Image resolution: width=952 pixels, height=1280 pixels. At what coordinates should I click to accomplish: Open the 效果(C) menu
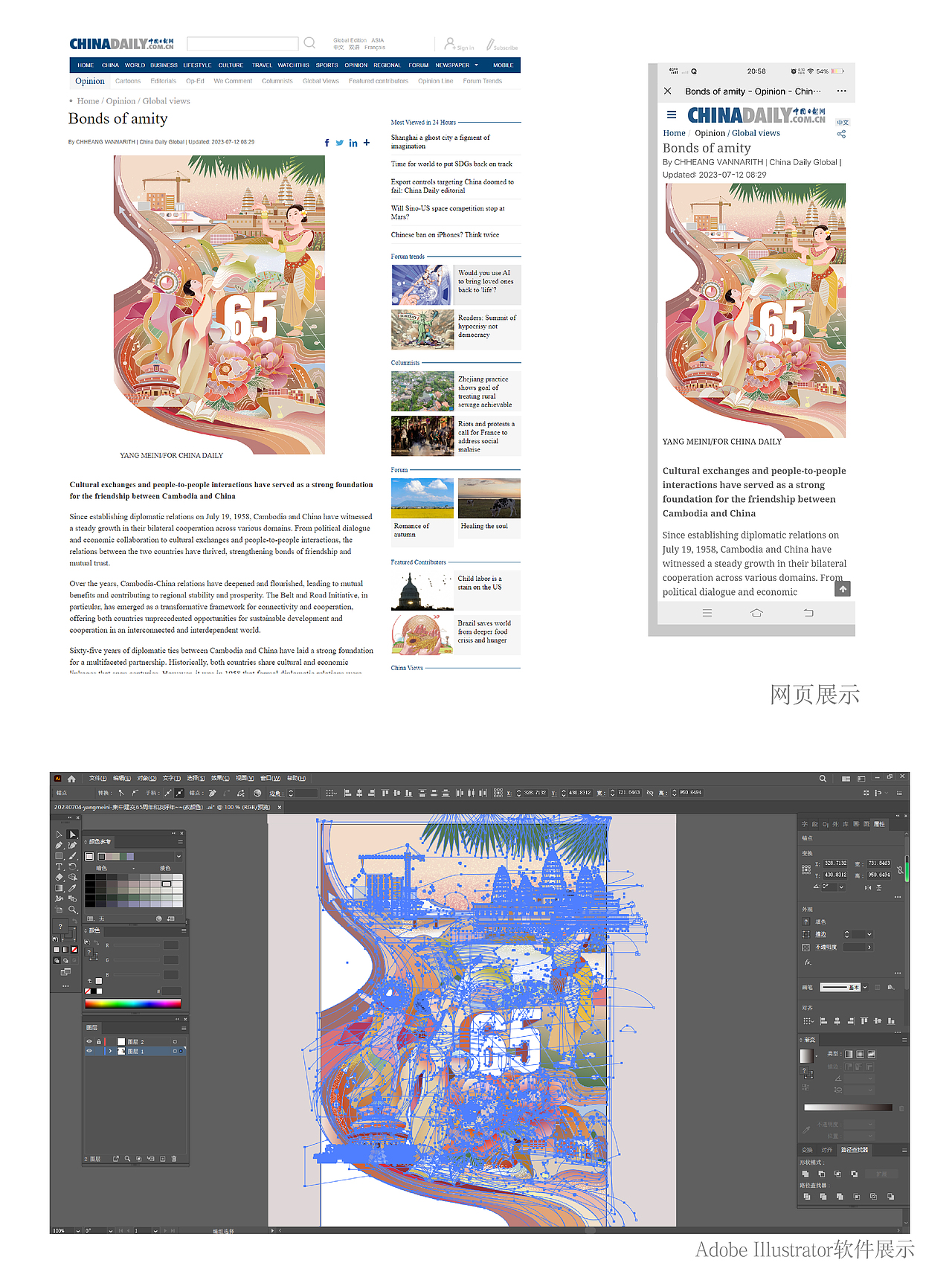click(x=220, y=779)
